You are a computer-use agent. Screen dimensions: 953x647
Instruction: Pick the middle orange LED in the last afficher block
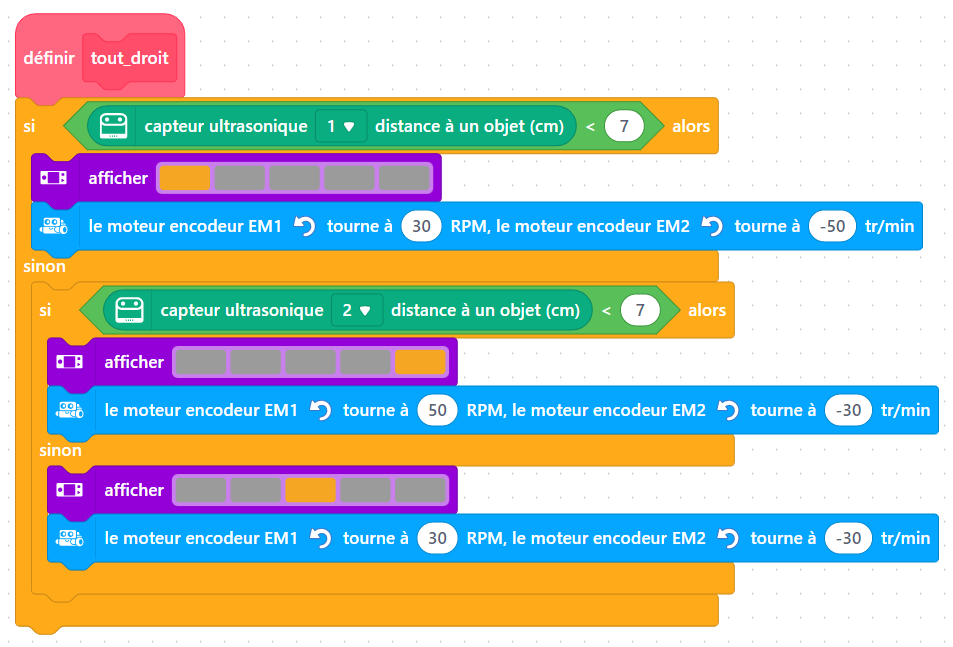310,490
